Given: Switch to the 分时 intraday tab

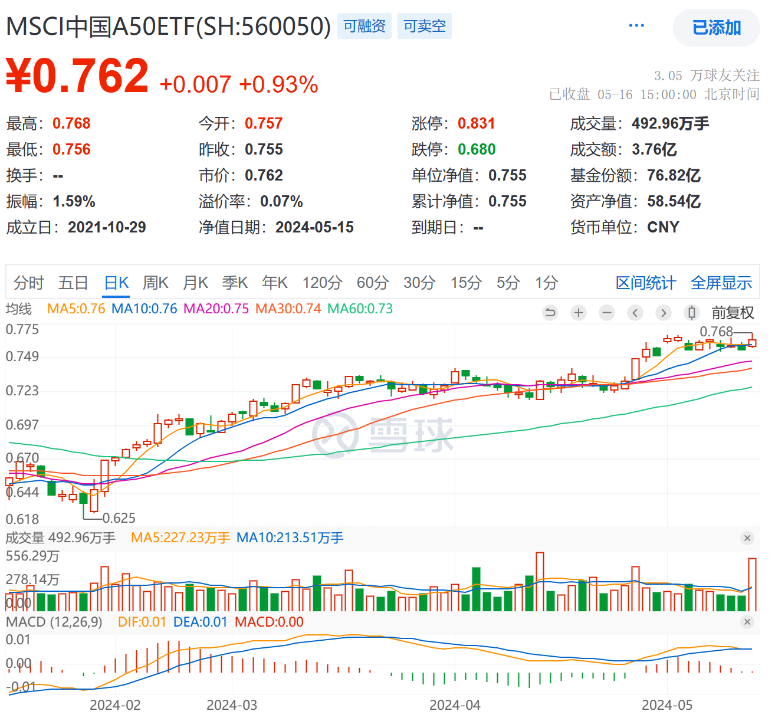Looking at the screenshot, I should point(29,283).
